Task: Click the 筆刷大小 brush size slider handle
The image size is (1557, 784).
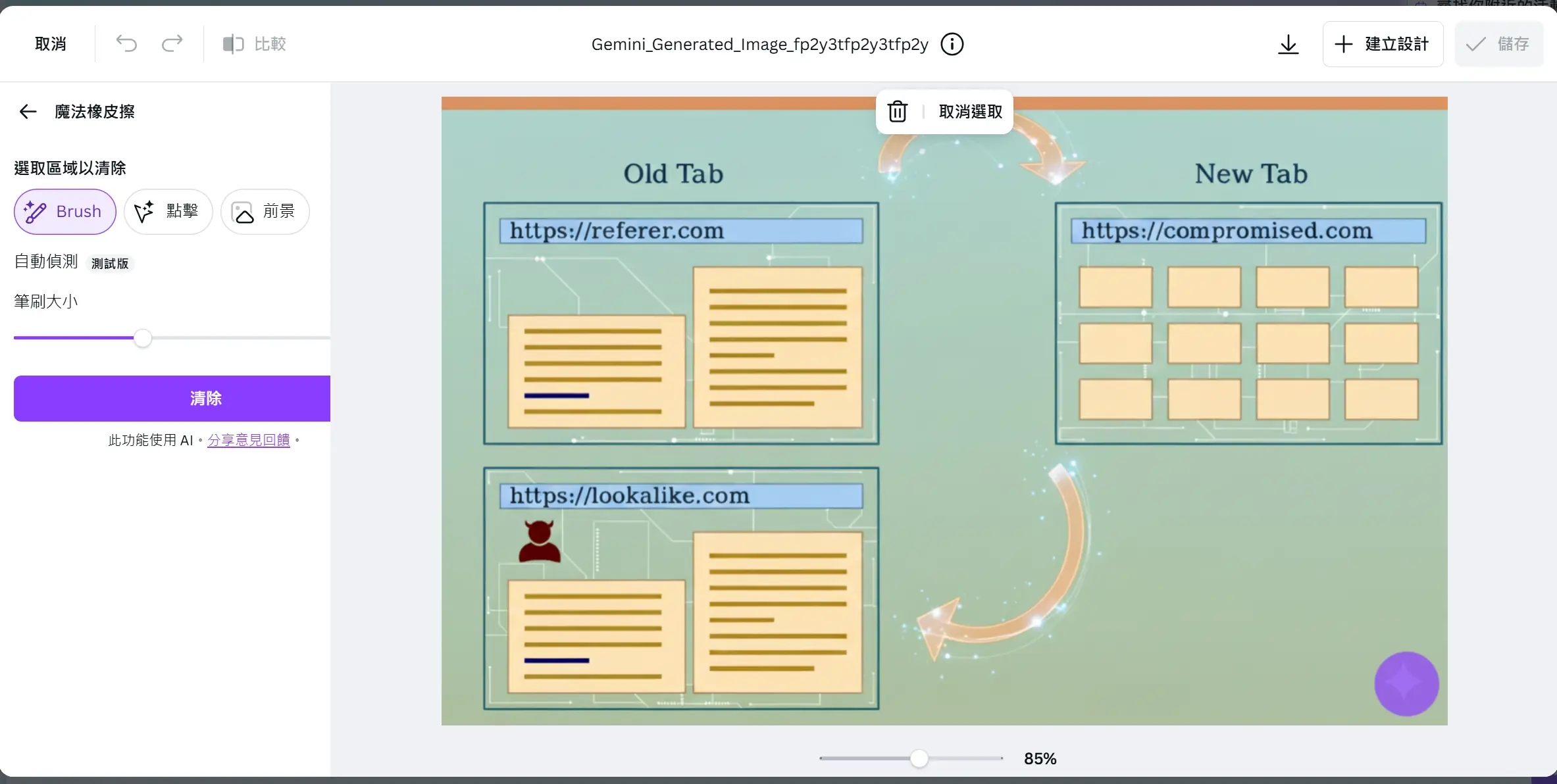Action: tap(143, 338)
